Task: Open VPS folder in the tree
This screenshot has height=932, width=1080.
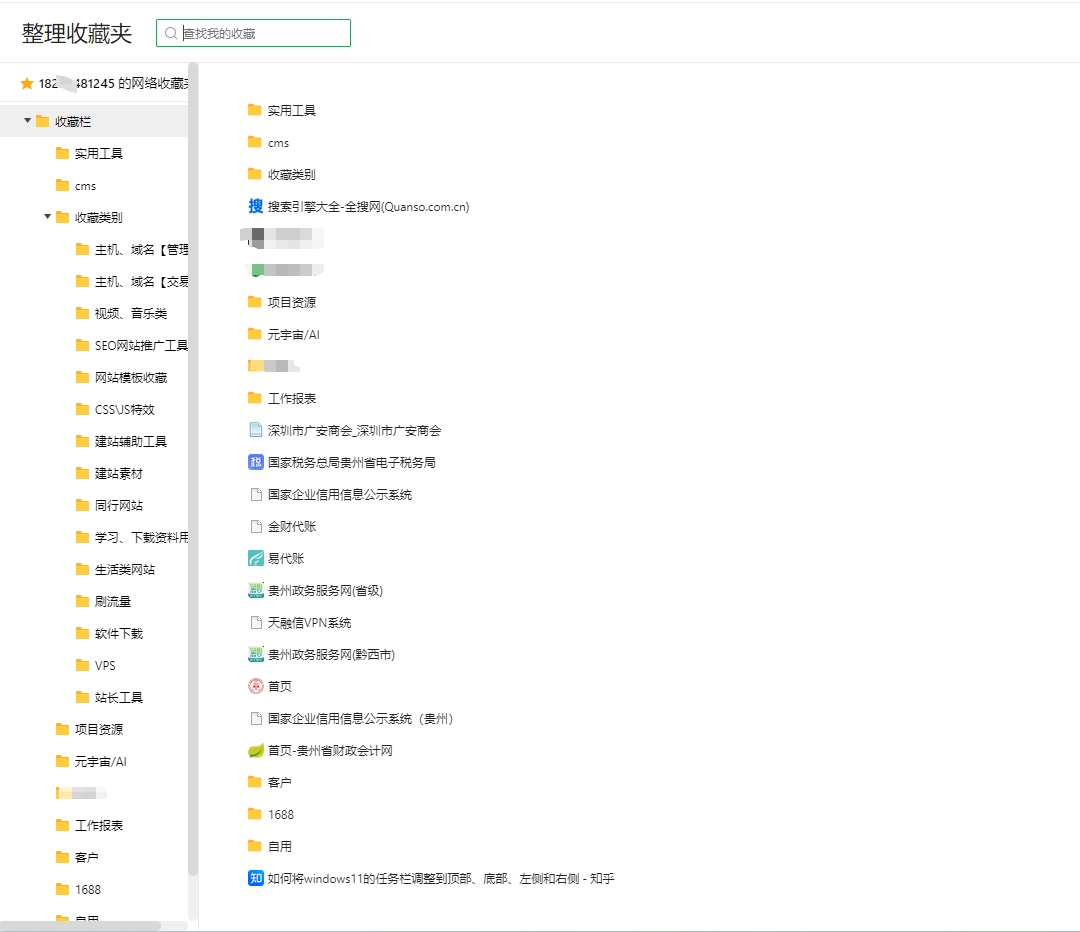Action: tap(105, 665)
